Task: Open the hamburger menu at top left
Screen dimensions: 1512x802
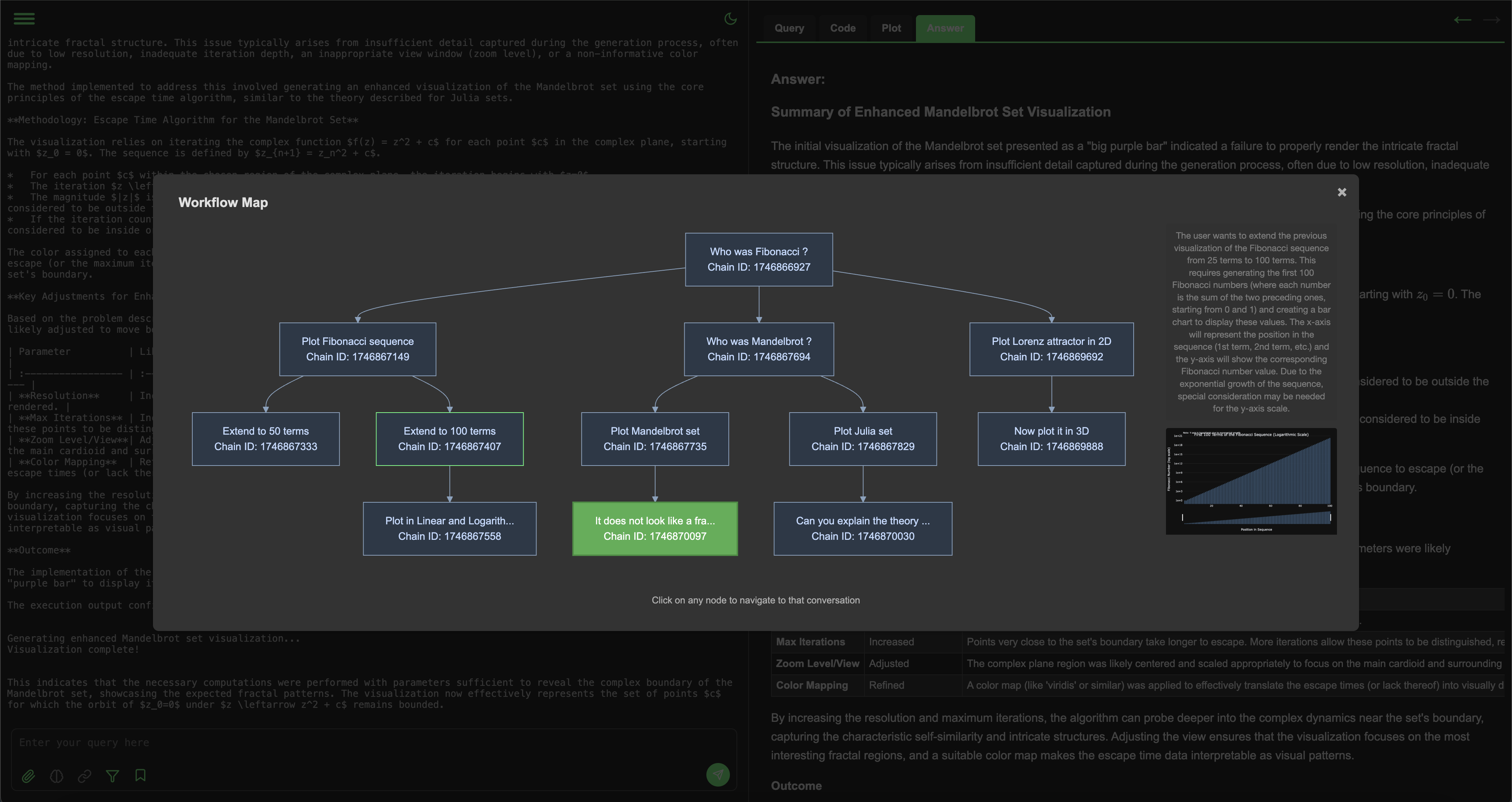Action: pos(24,19)
